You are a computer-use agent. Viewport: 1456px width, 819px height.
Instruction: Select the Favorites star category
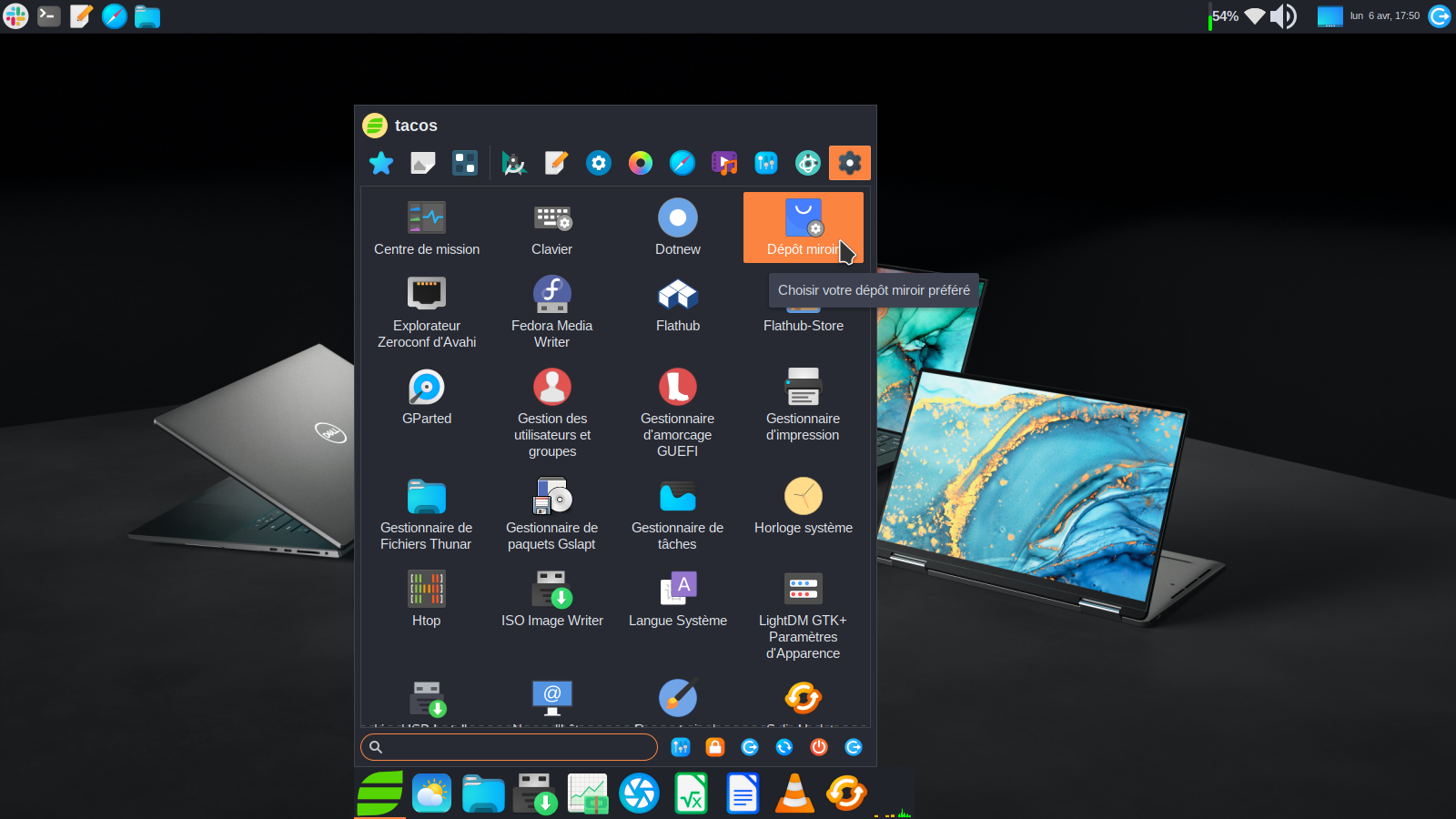point(381,163)
